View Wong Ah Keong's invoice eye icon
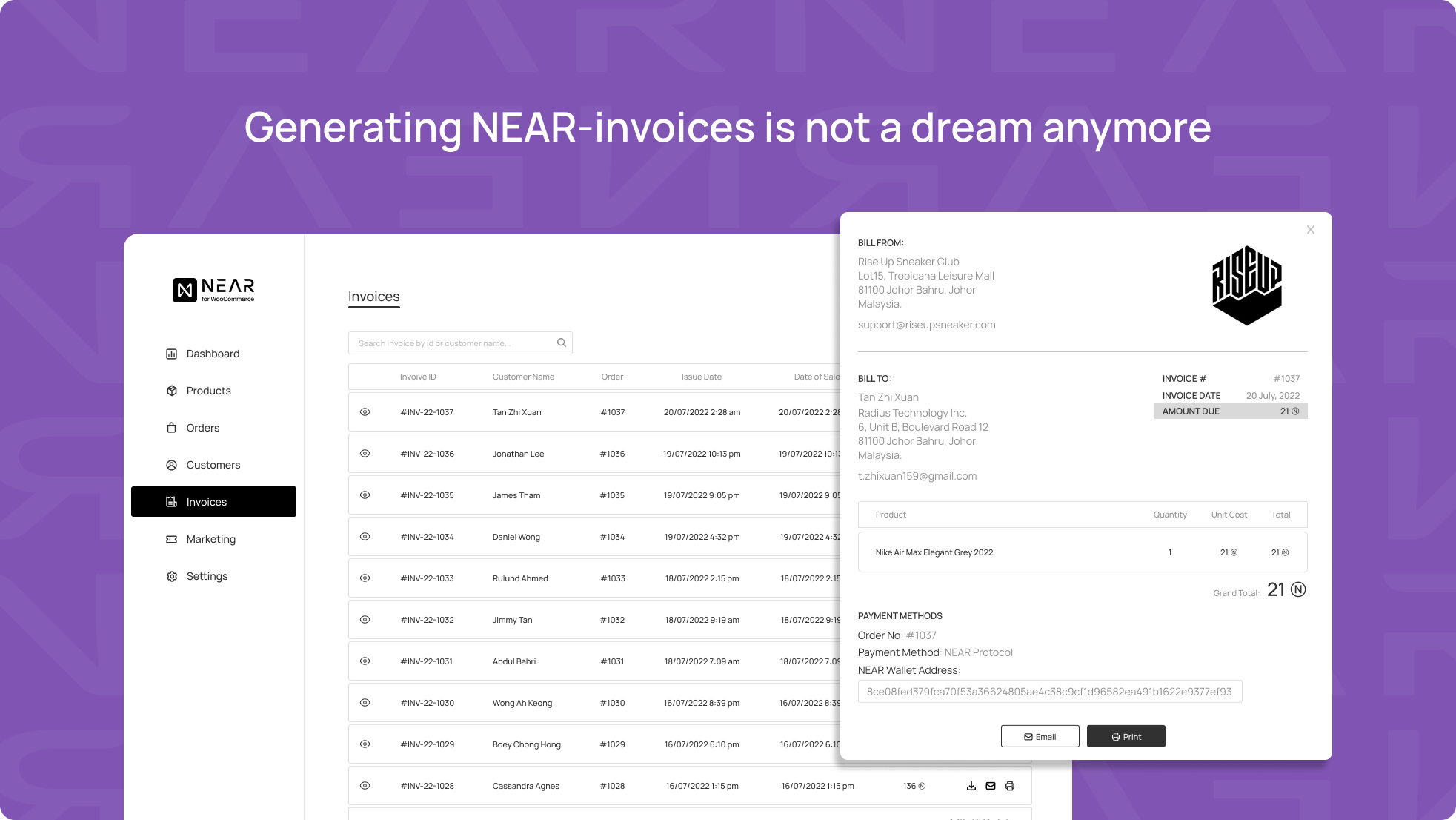 365,703
